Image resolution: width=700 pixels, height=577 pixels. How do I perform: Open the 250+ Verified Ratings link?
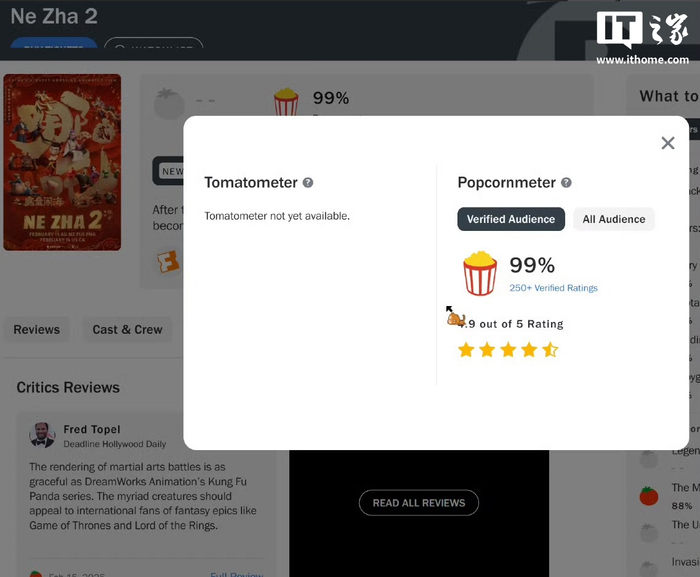coord(553,288)
